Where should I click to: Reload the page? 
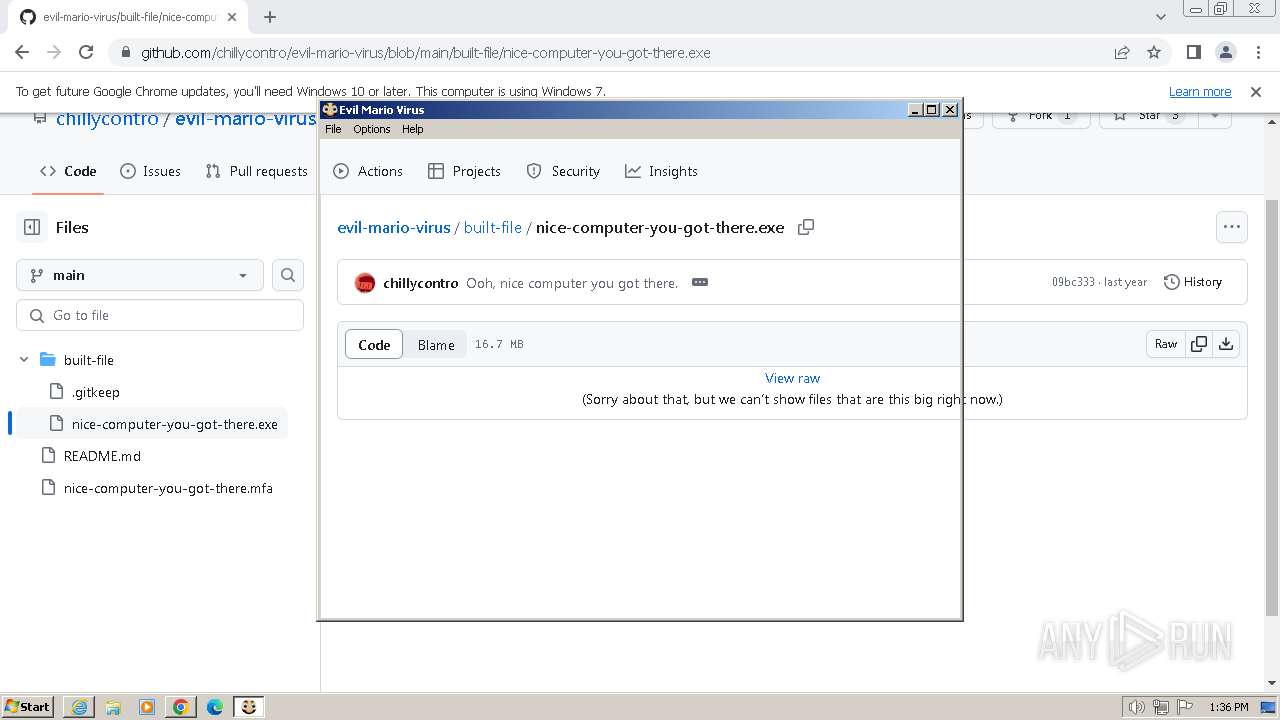[86, 52]
